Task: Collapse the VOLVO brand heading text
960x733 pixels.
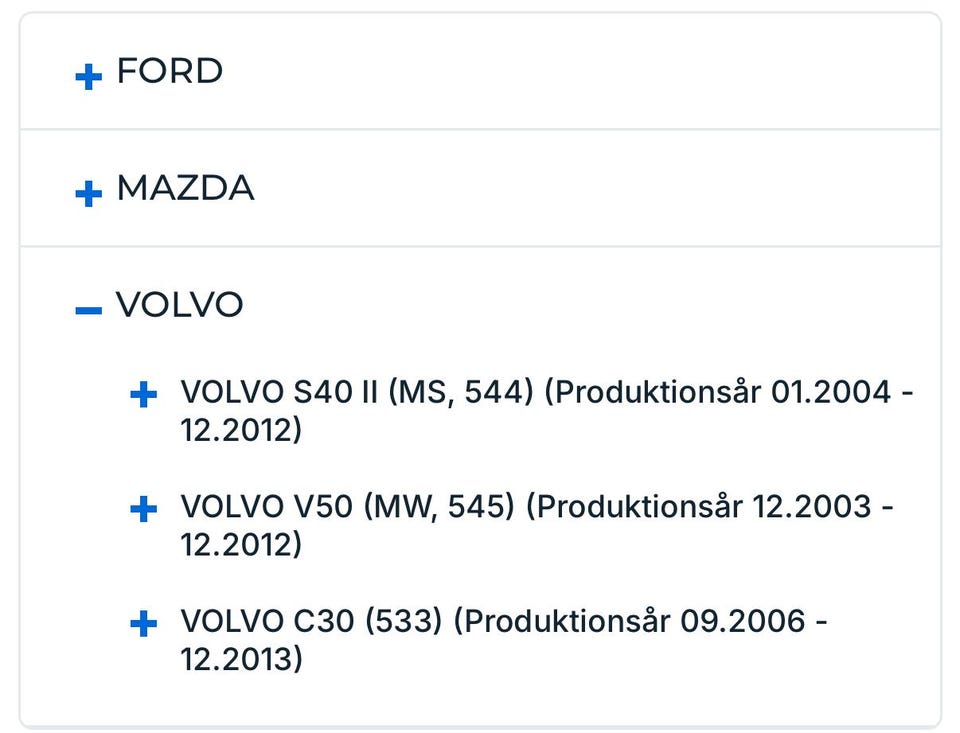Action: click(180, 305)
